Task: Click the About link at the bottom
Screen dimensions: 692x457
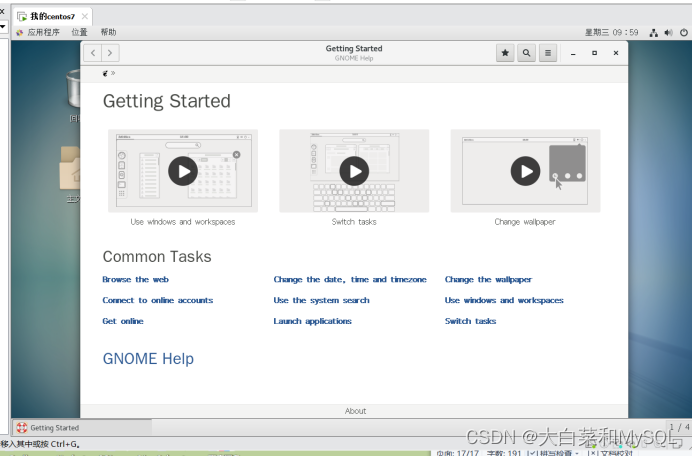Action: [x=355, y=411]
